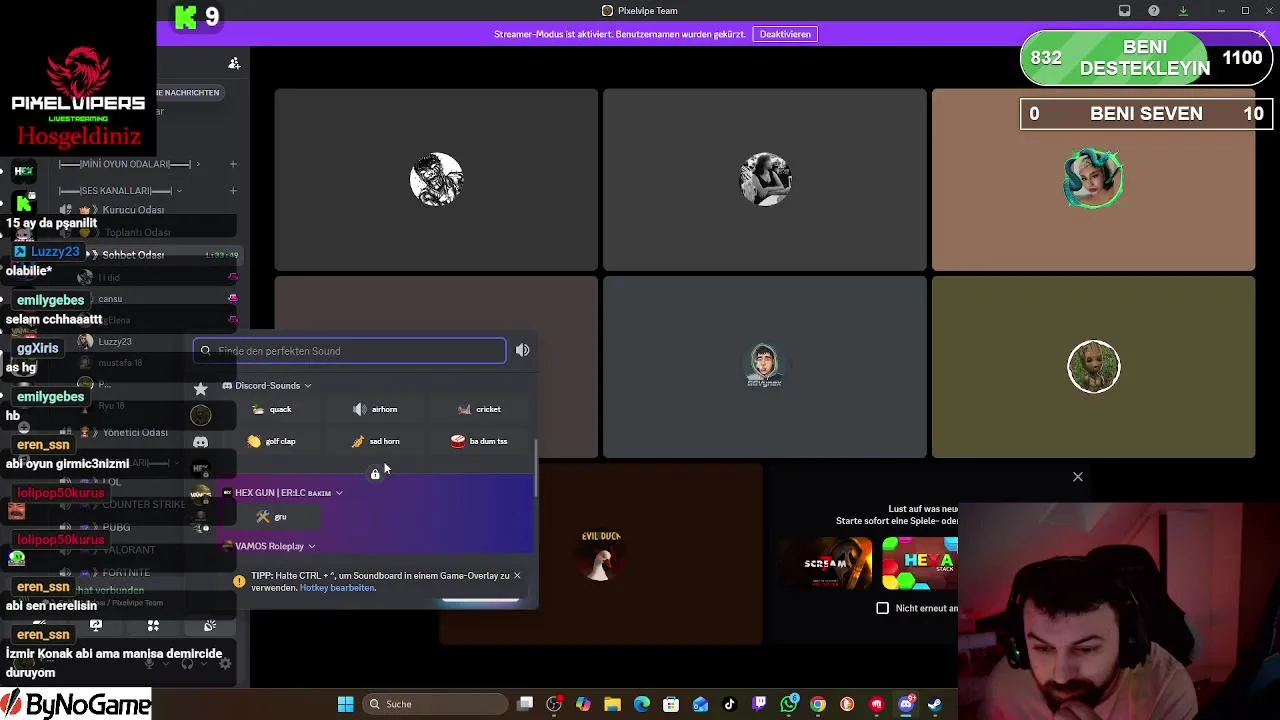Play the sad horn sound
The image size is (1280, 720).
pos(376,441)
